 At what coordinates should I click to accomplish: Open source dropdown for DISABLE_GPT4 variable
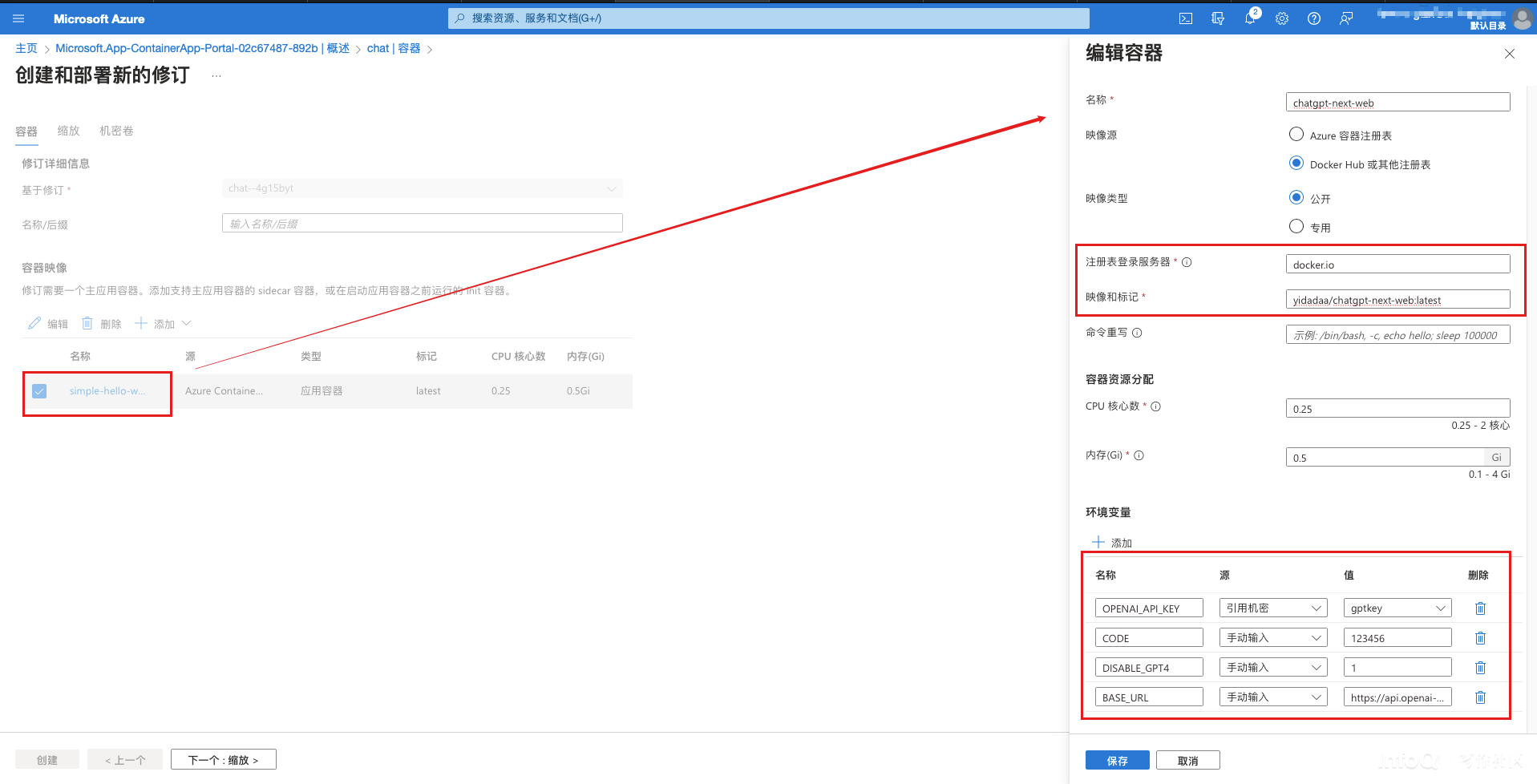1273,668
